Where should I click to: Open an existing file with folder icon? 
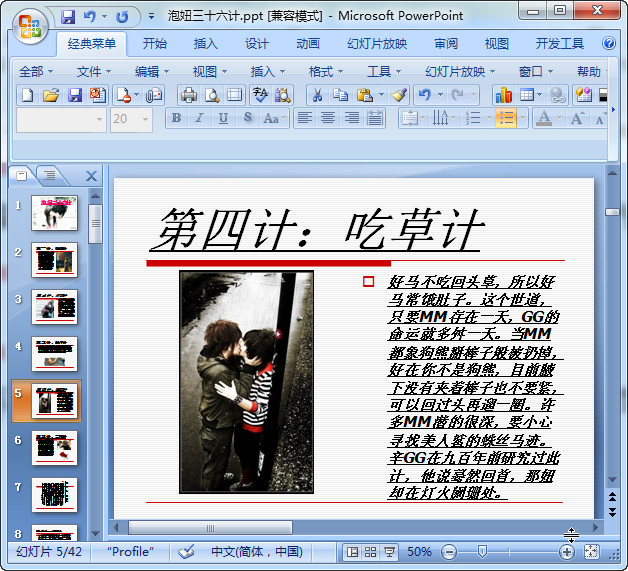pyautogui.click(x=51, y=95)
